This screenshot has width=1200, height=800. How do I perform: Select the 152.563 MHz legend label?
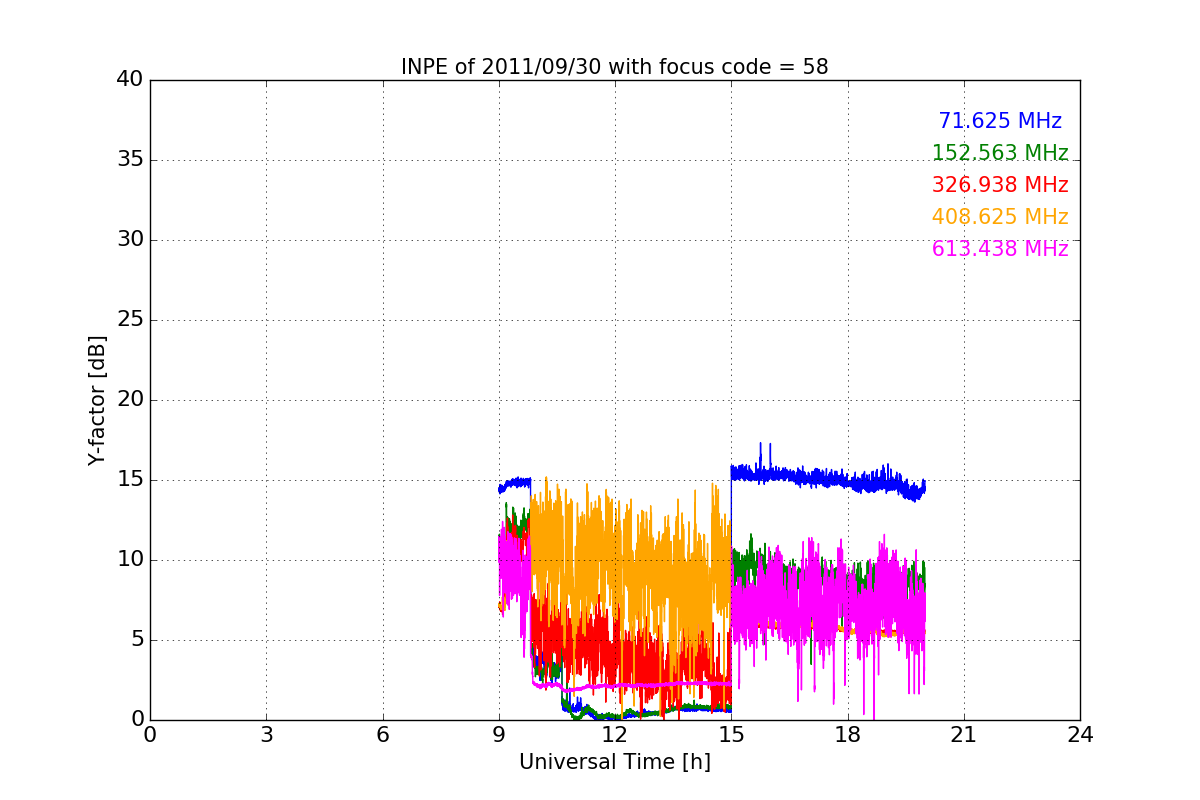pos(1000,153)
